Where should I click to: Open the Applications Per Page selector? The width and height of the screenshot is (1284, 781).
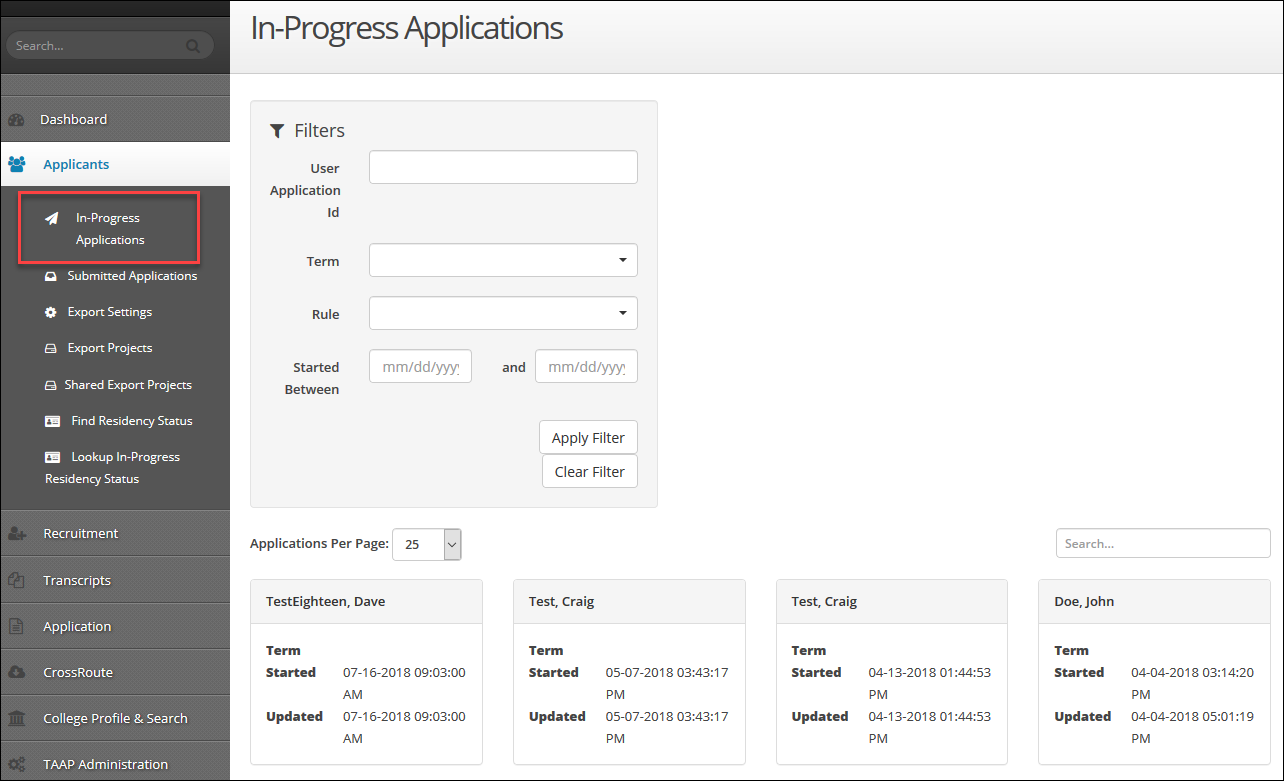(427, 544)
